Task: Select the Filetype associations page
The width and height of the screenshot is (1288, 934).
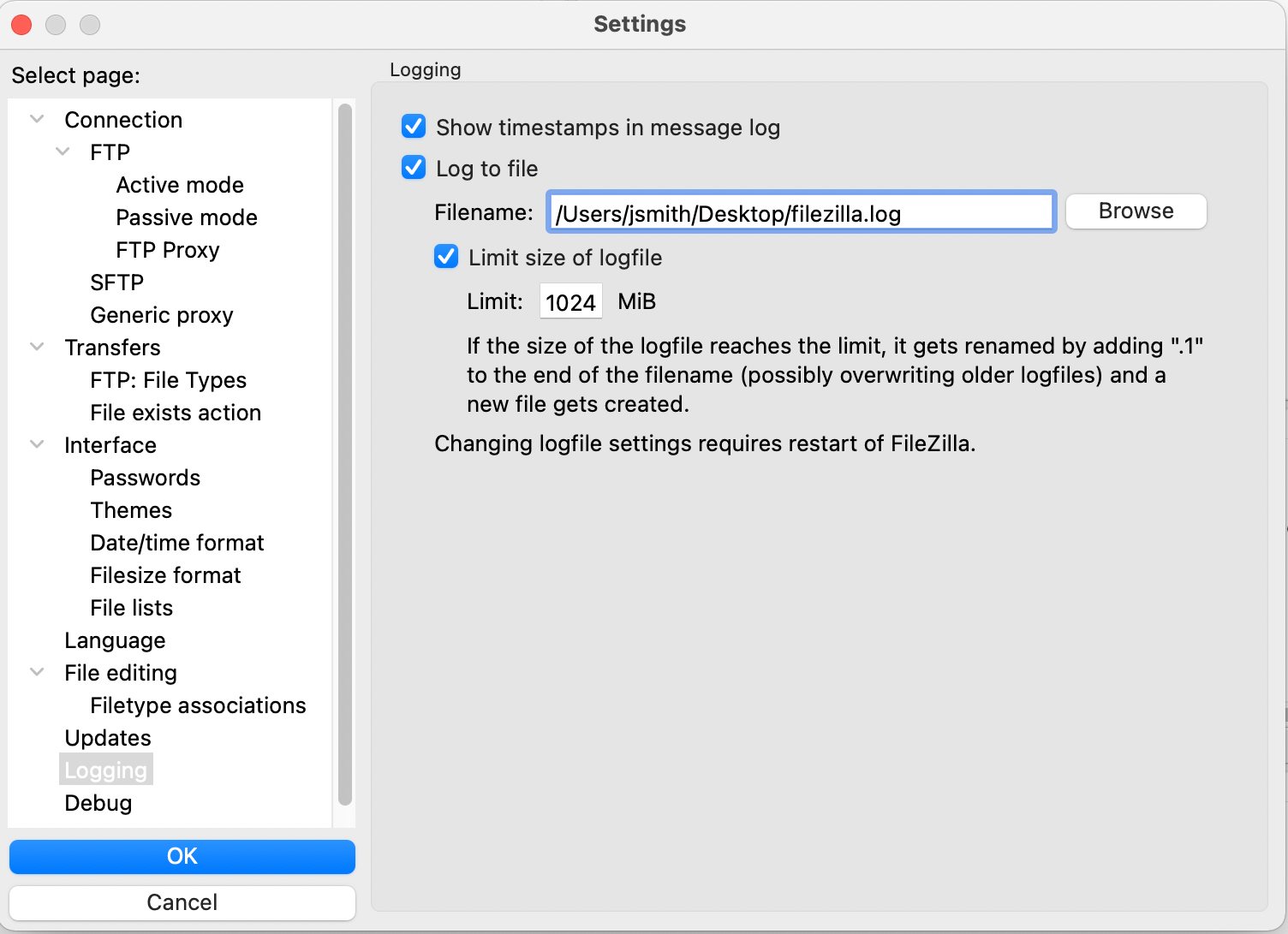Action: point(198,705)
